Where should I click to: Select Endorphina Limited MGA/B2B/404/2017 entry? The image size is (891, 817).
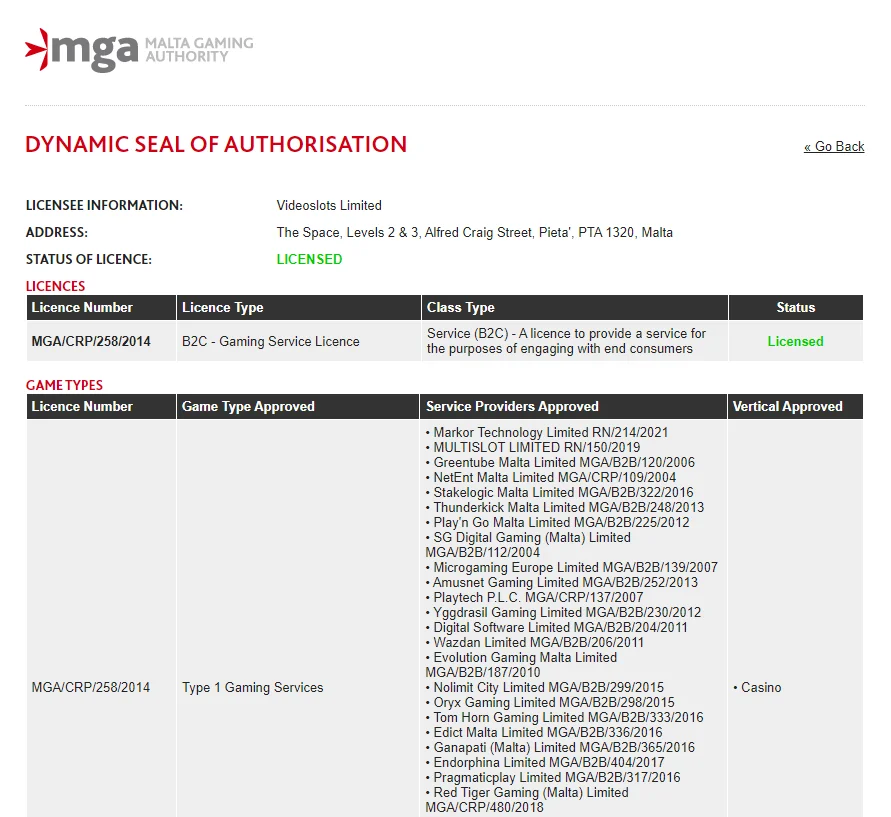click(545, 762)
